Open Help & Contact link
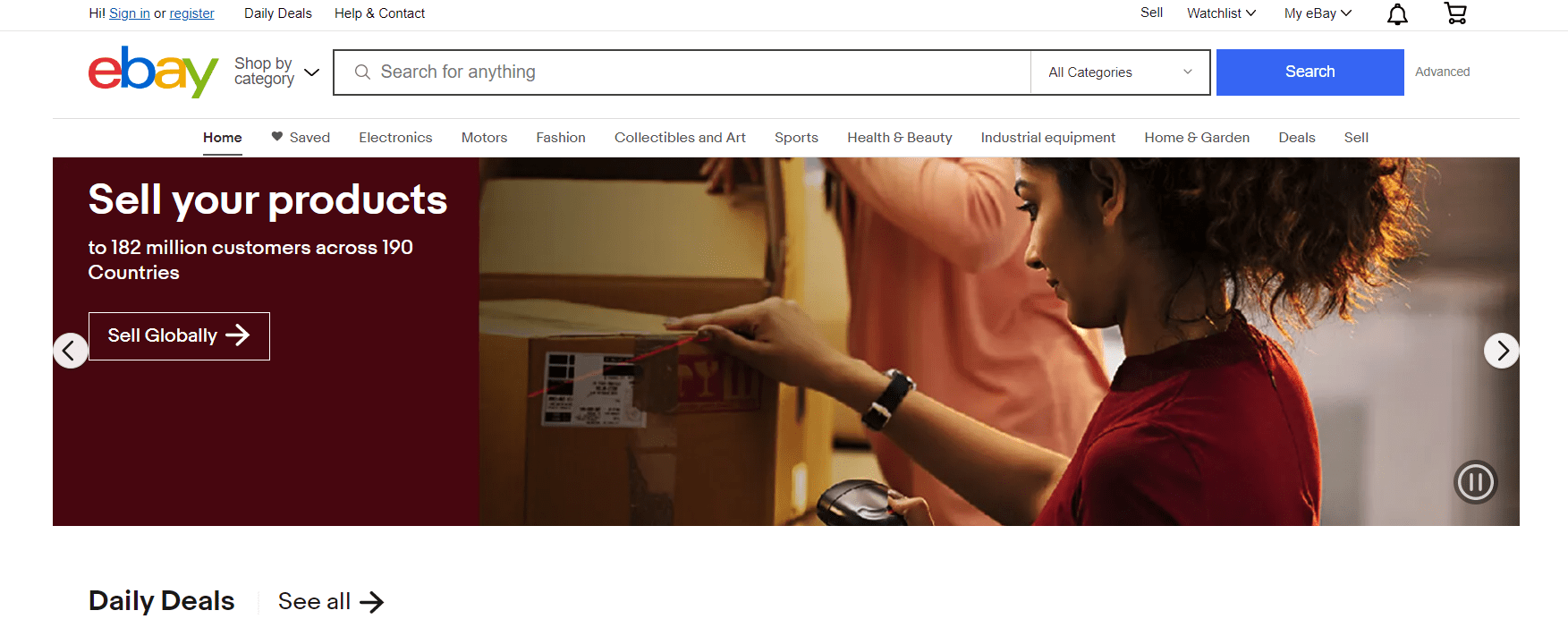Image resolution: width=1568 pixels, height=636 pixels. [379, 13]
